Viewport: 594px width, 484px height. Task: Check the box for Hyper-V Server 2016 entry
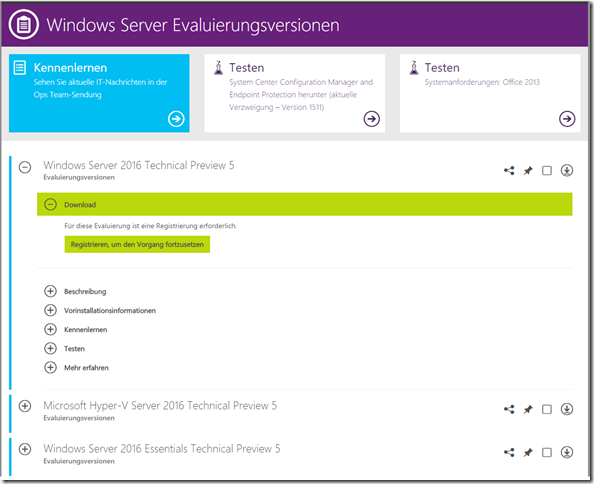pos(547,409)
